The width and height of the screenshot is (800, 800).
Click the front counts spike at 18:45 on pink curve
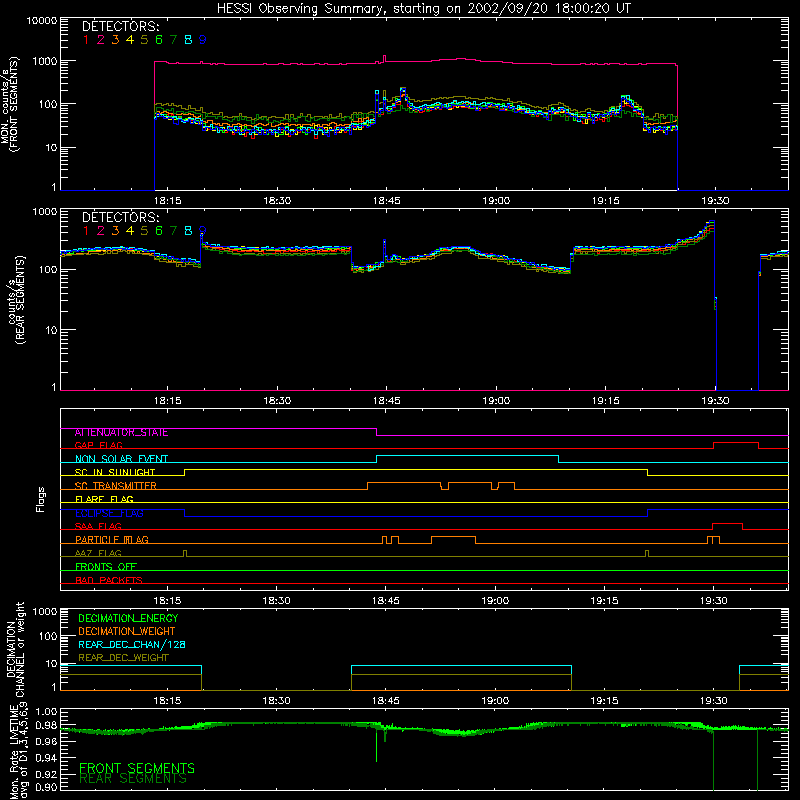(x=384, y=58)
